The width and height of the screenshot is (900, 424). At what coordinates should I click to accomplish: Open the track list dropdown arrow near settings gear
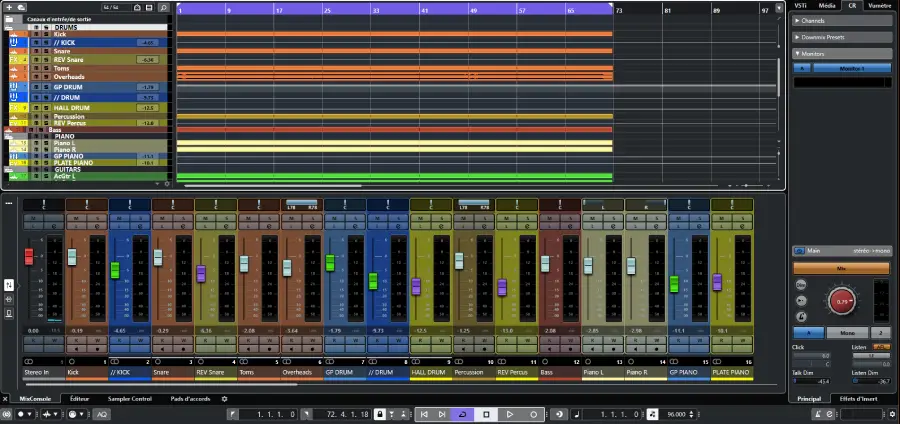click(157, 184)
